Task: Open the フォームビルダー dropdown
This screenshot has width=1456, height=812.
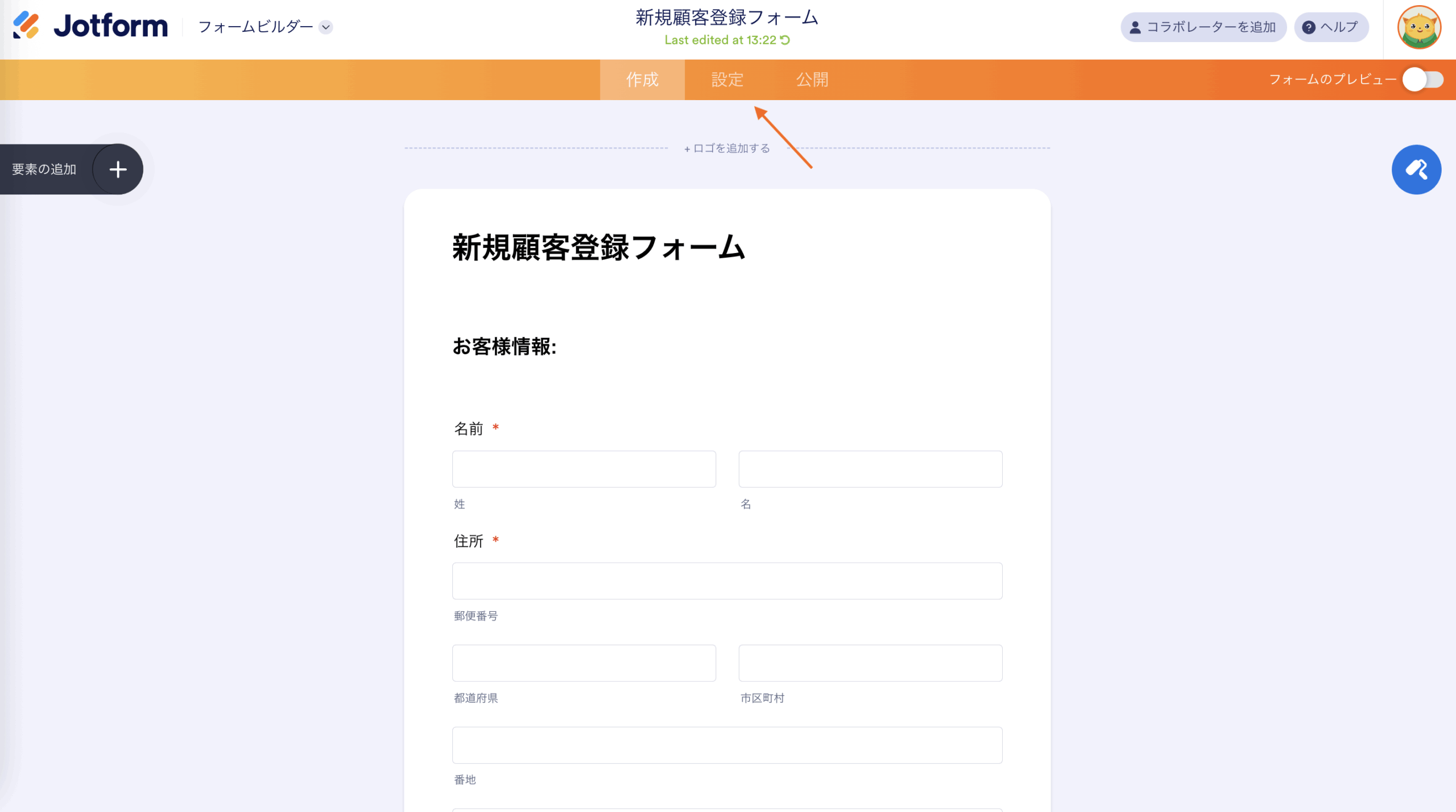Action: (x=265, y=27)
